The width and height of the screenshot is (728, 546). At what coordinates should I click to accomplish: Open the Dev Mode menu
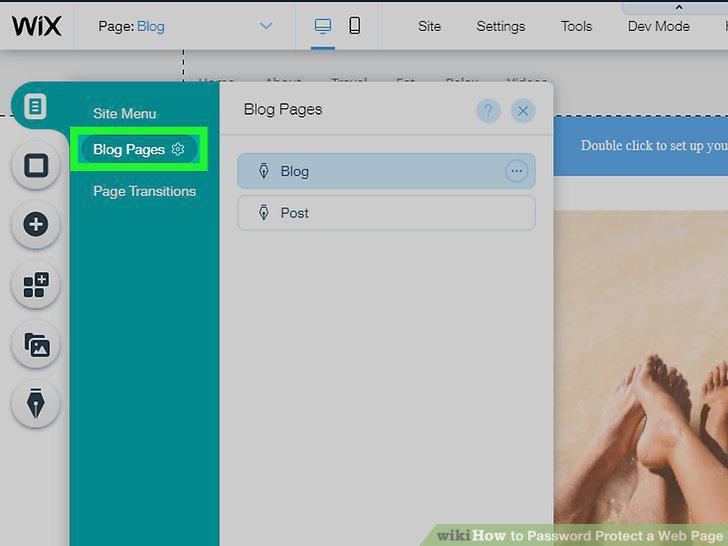[x=658, y=26]
